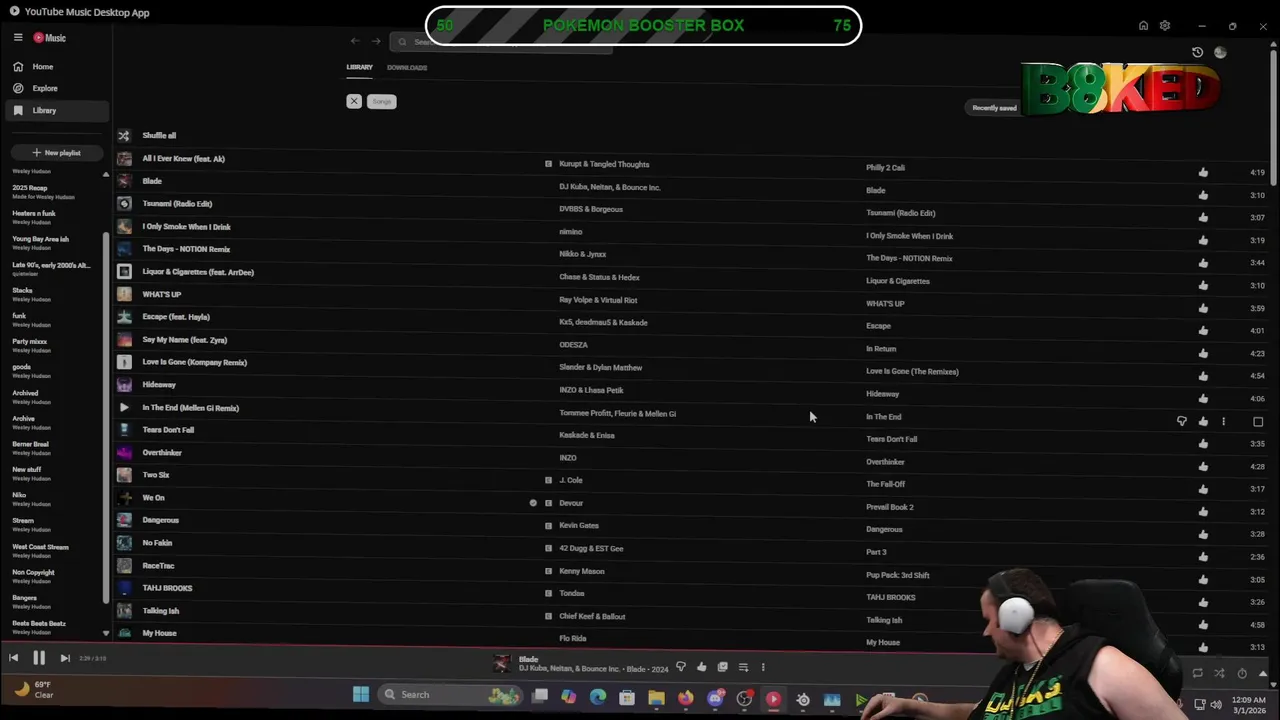Open artist DVBBS & Borgeous

pos(590,209)
